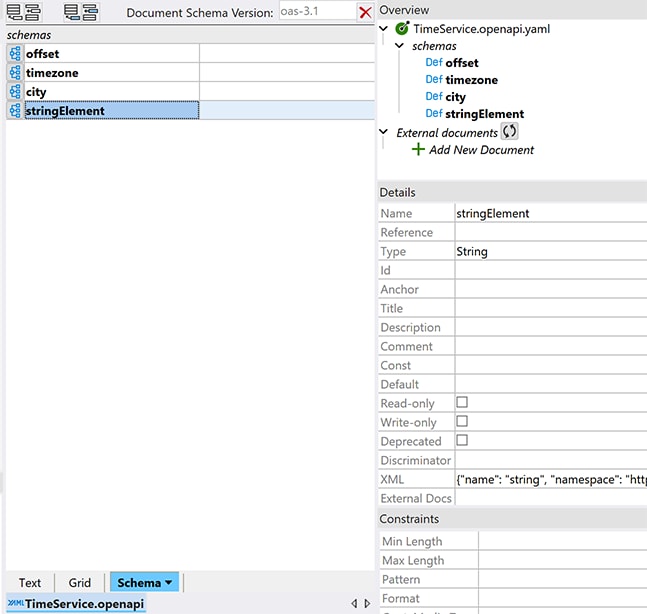Click the External Docs value field
Viewport: 647px width, 614px height.
551,498
